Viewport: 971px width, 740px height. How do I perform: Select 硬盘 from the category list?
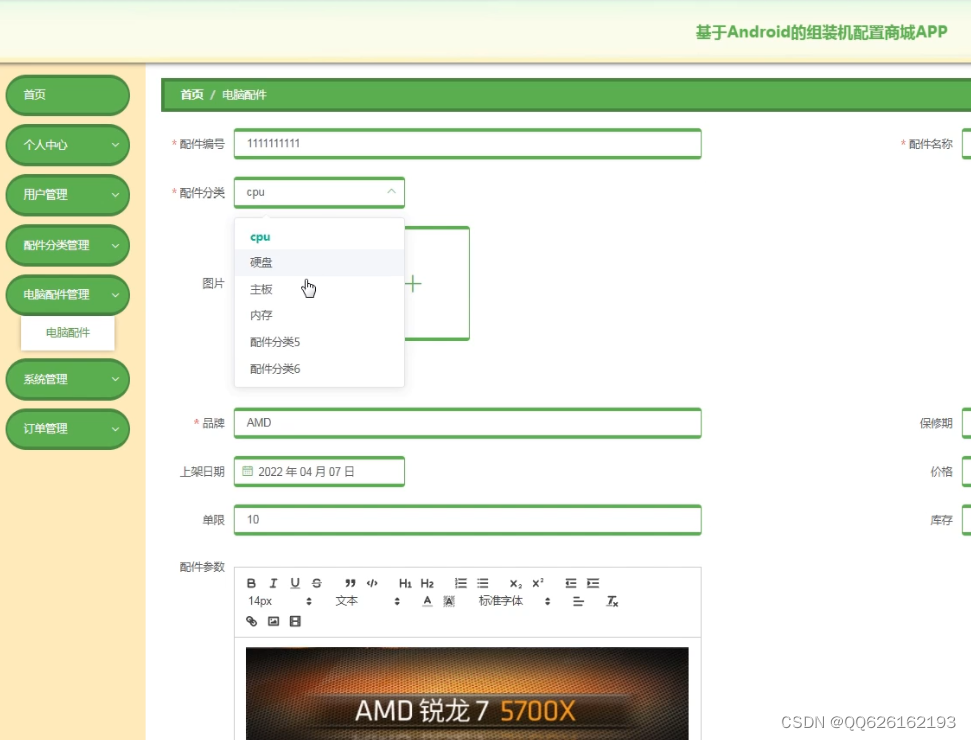pyautogui.click(x=260, y=262)
